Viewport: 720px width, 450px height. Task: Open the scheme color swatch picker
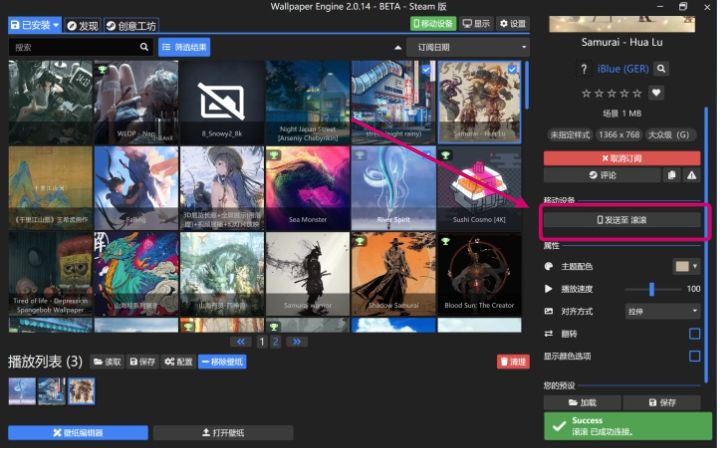(x=682, y=266)
